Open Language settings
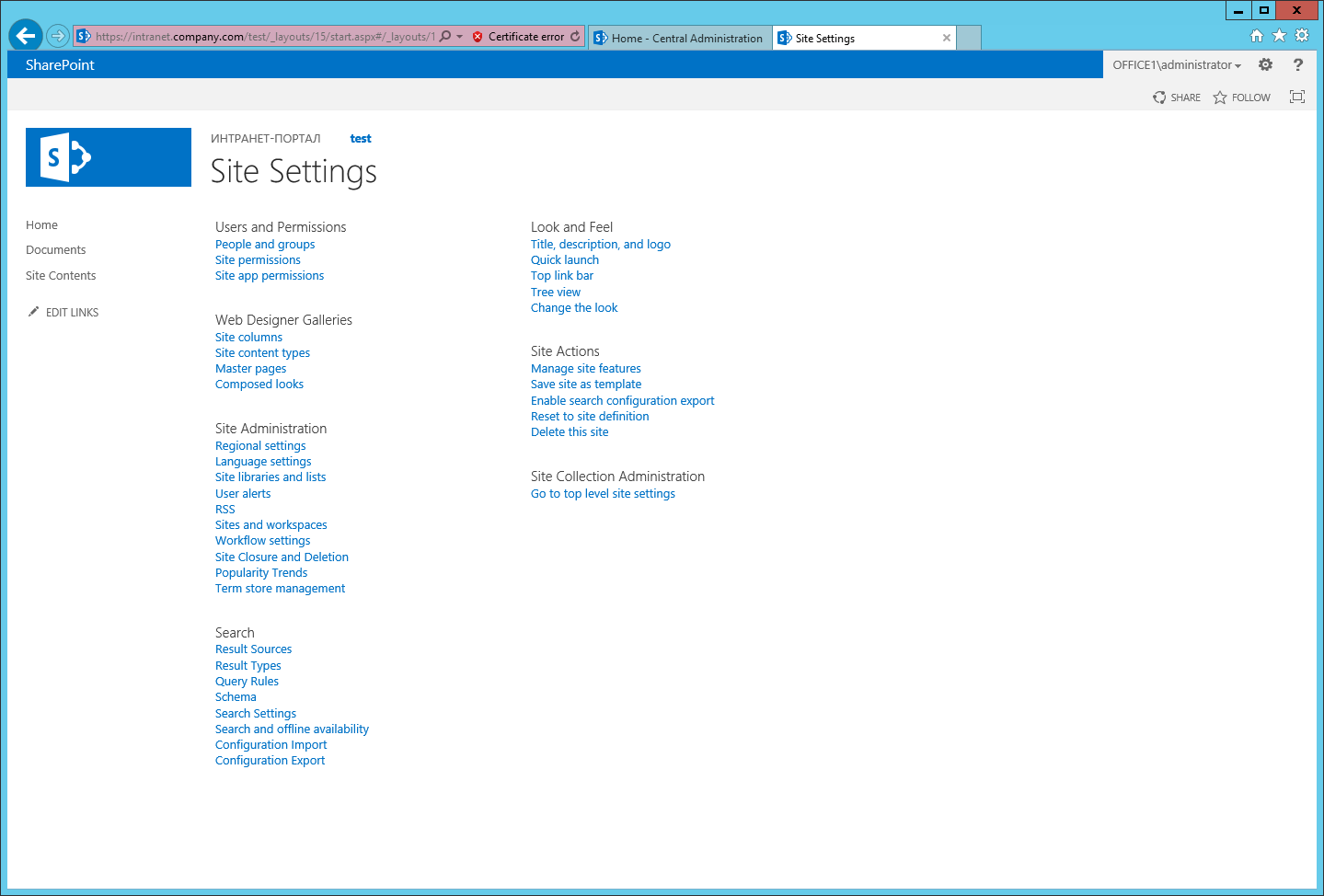This screenshot has width=1324, height=896. pyautogui.click(x=263, y=462)
